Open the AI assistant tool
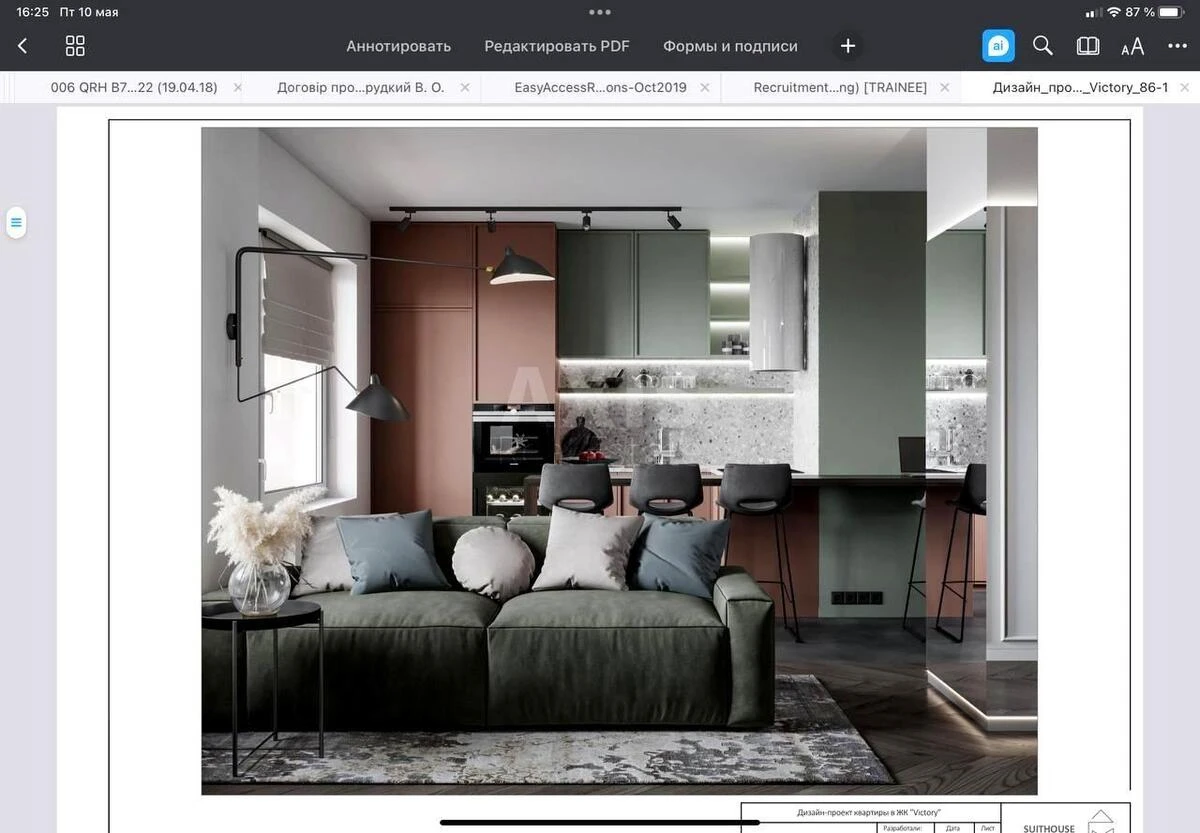The width and height of the screenshot is (1200, 833). (997, 46)
